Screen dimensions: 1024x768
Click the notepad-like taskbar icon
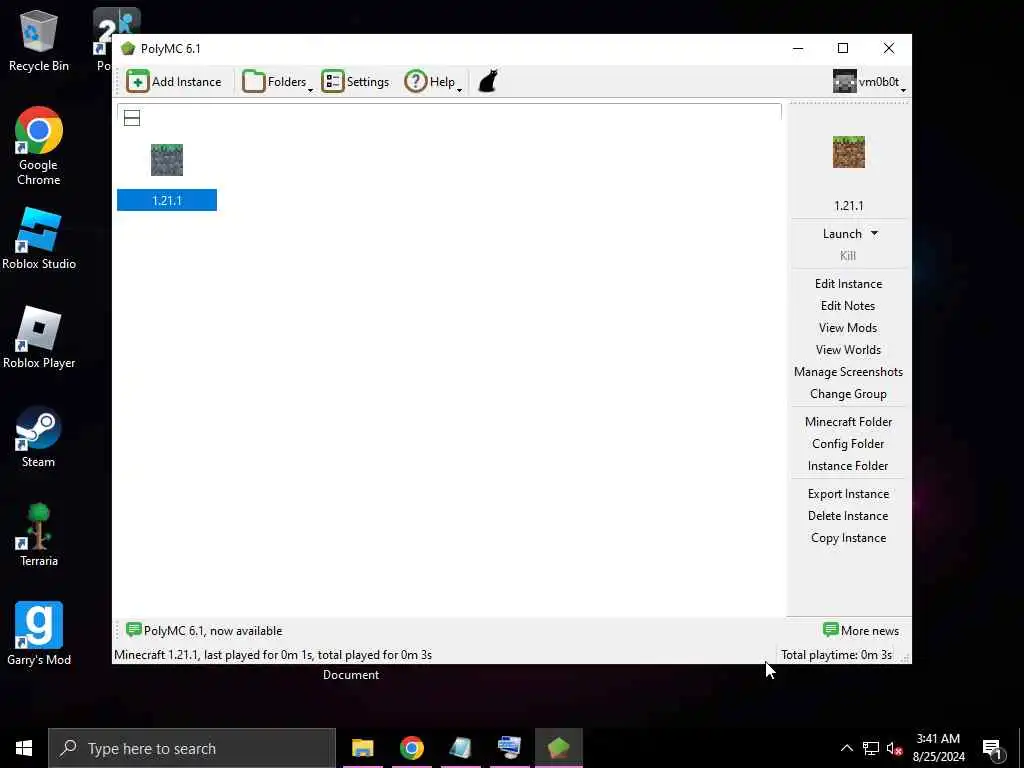(460, 748)
